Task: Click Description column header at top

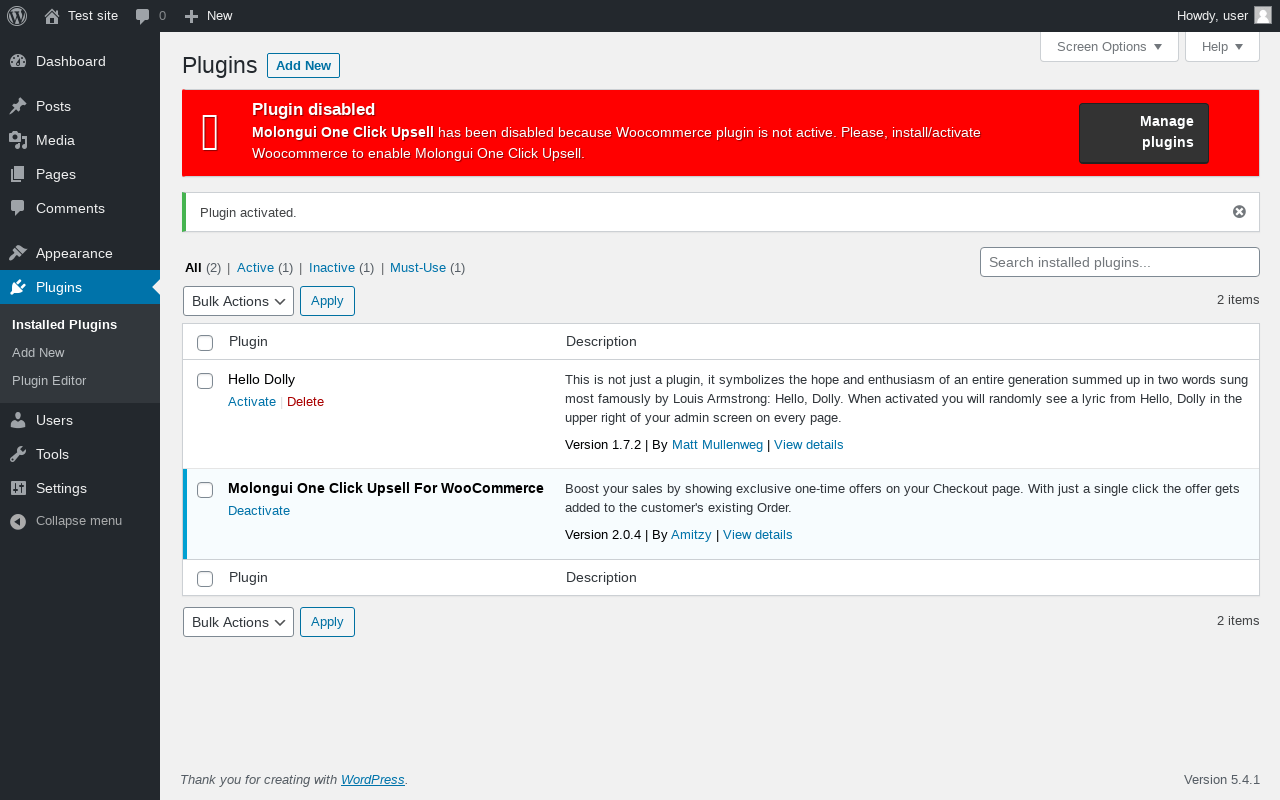Action: [601, 342]
